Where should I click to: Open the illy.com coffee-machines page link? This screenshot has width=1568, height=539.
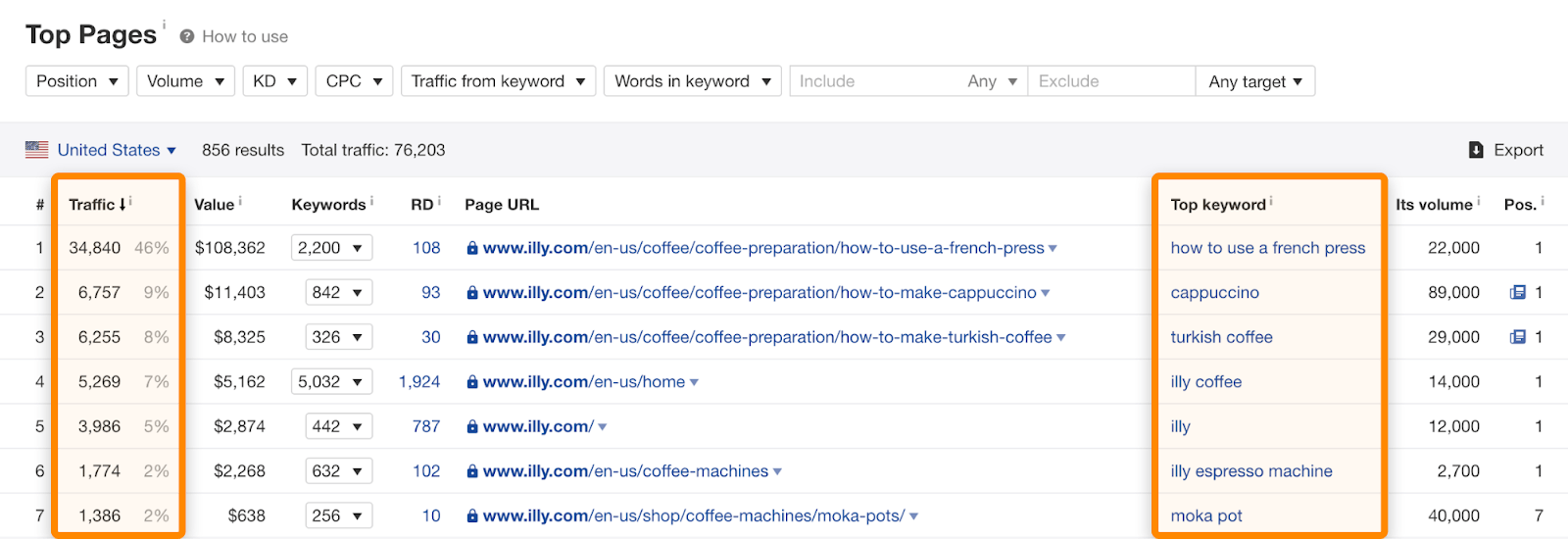[x=625, y=471]
